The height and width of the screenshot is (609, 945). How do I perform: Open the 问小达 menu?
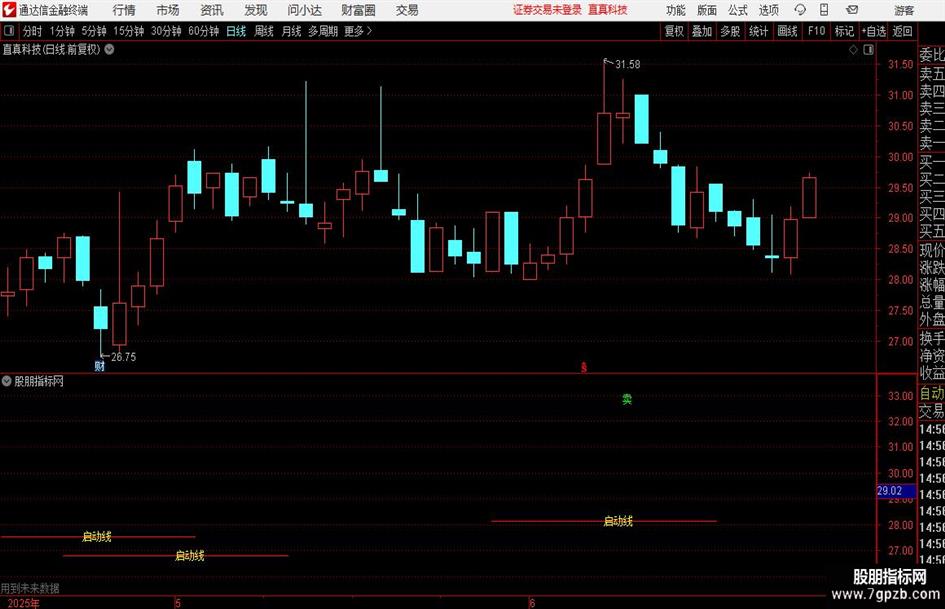coord(304,10)
